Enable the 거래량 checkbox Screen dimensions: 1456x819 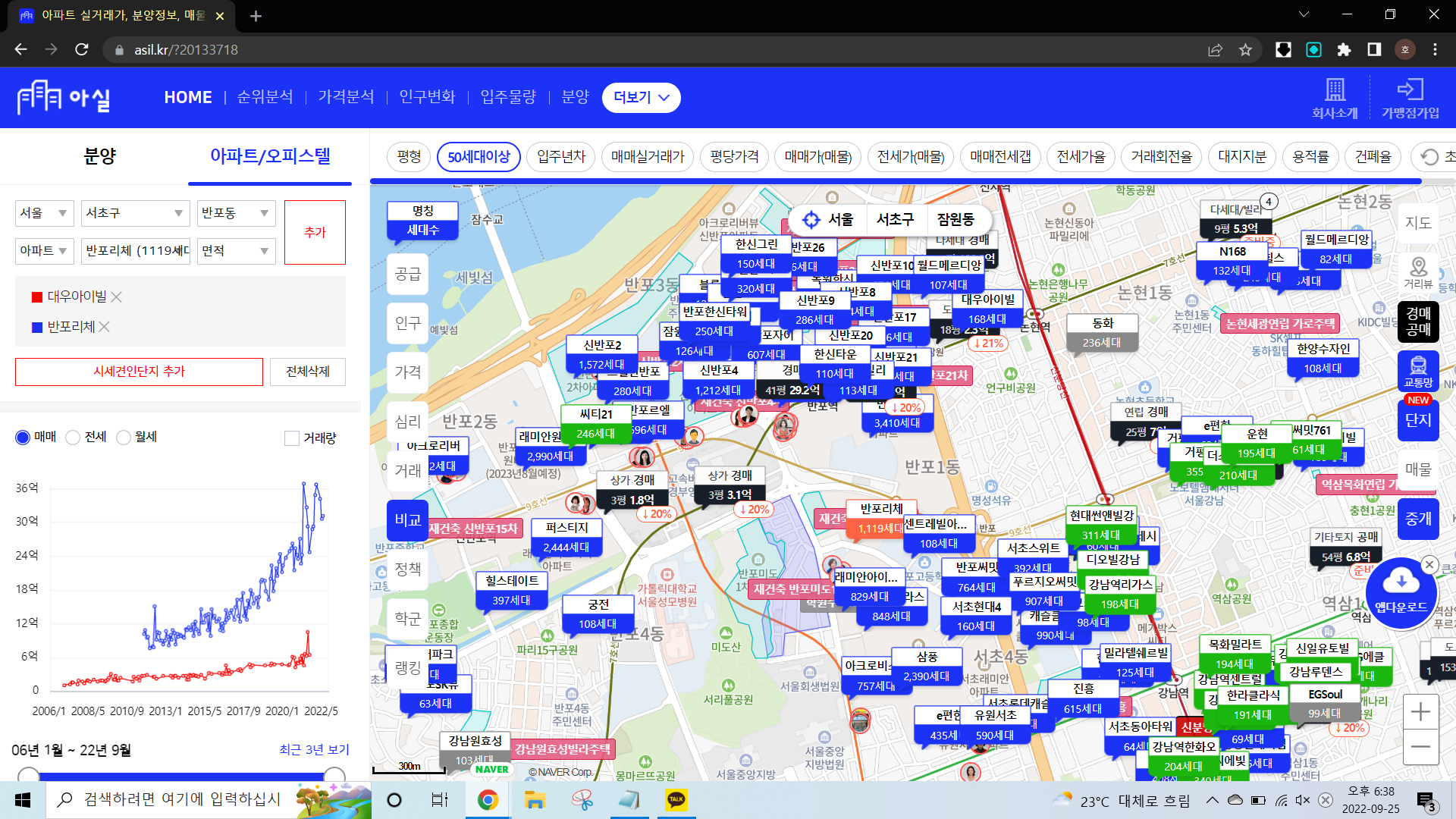tap(292, 438)
